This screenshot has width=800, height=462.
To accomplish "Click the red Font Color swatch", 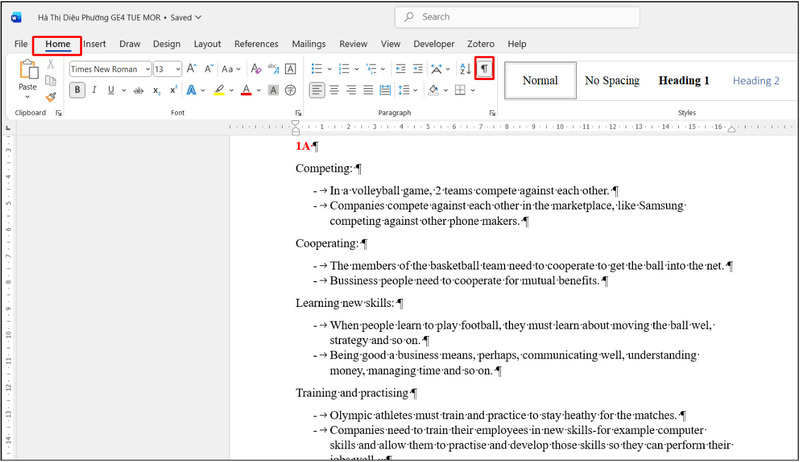I will (x=246, y=90).
